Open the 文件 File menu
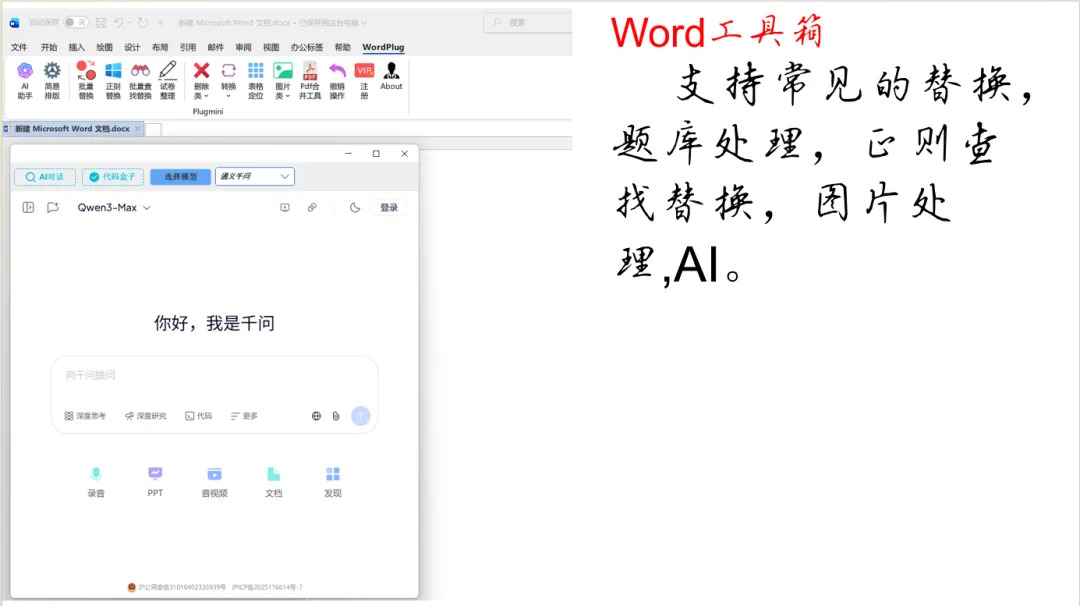 tap(19, 48)
